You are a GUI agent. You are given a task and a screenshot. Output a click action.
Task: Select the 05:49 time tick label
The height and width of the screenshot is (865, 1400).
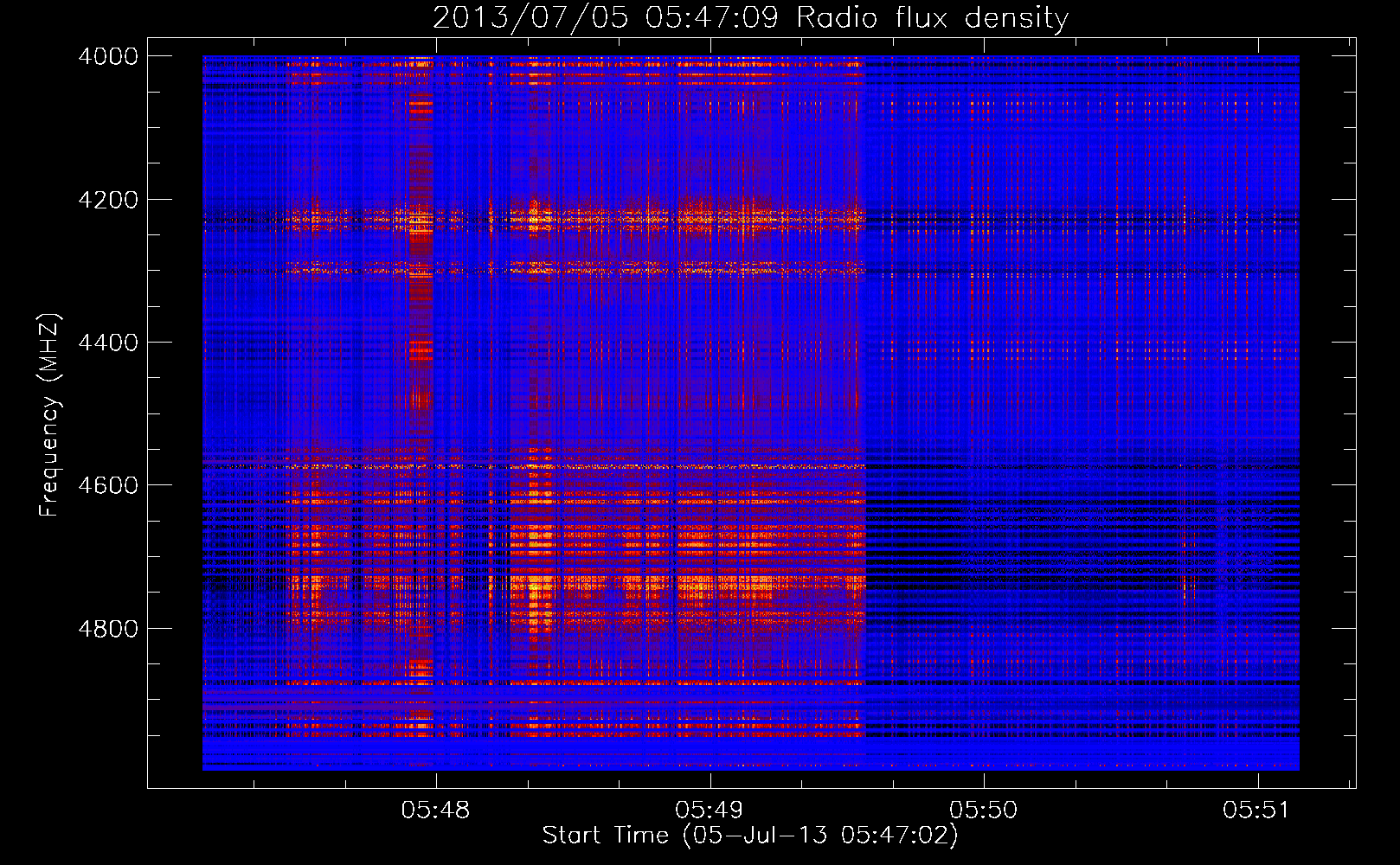pos(710,811)
